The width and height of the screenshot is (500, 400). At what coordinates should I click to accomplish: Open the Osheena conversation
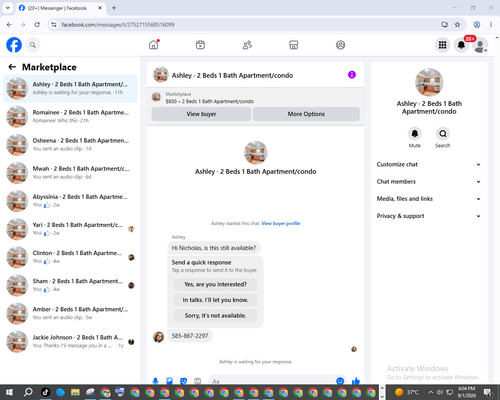(x=70, y=145)
